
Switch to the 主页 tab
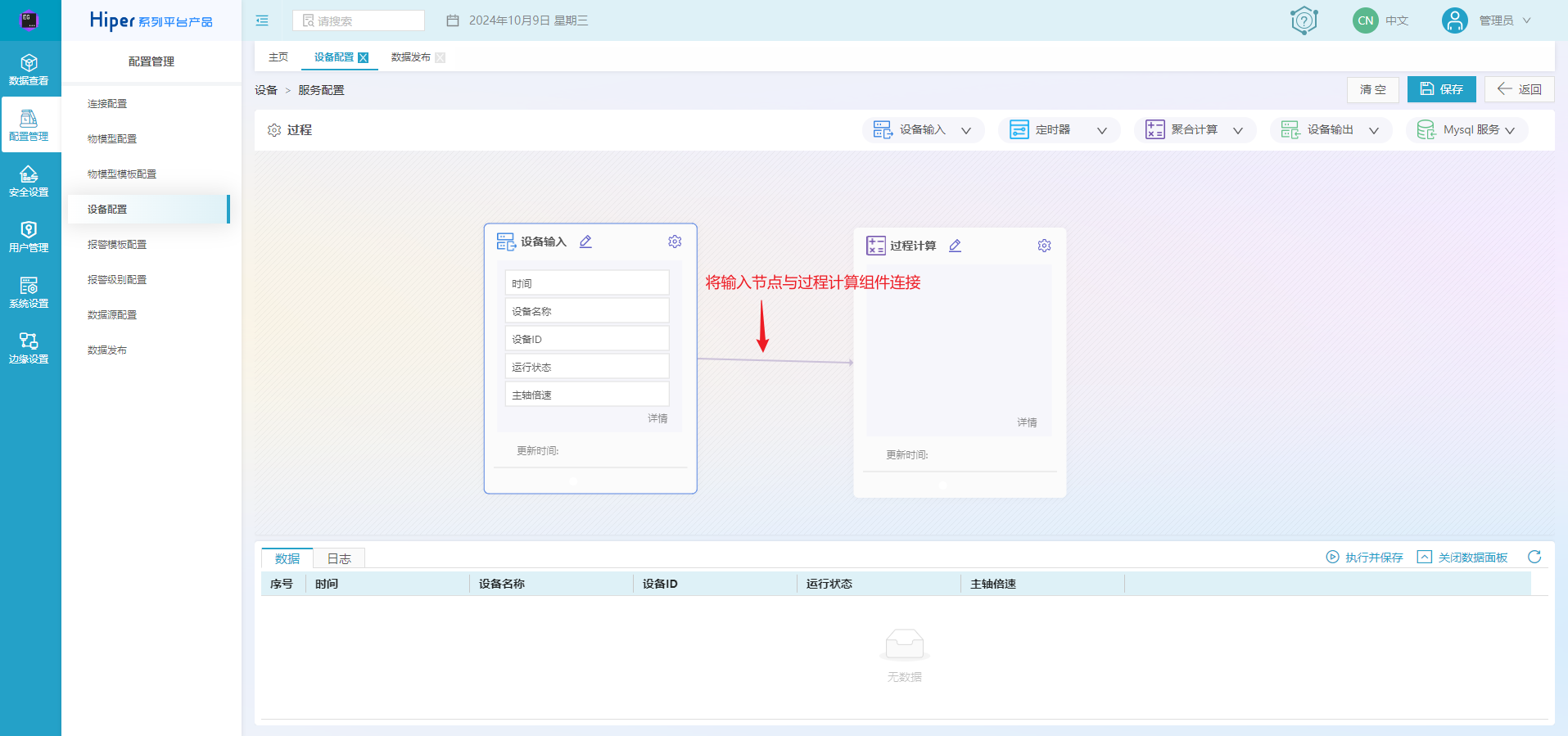point(278,57)
